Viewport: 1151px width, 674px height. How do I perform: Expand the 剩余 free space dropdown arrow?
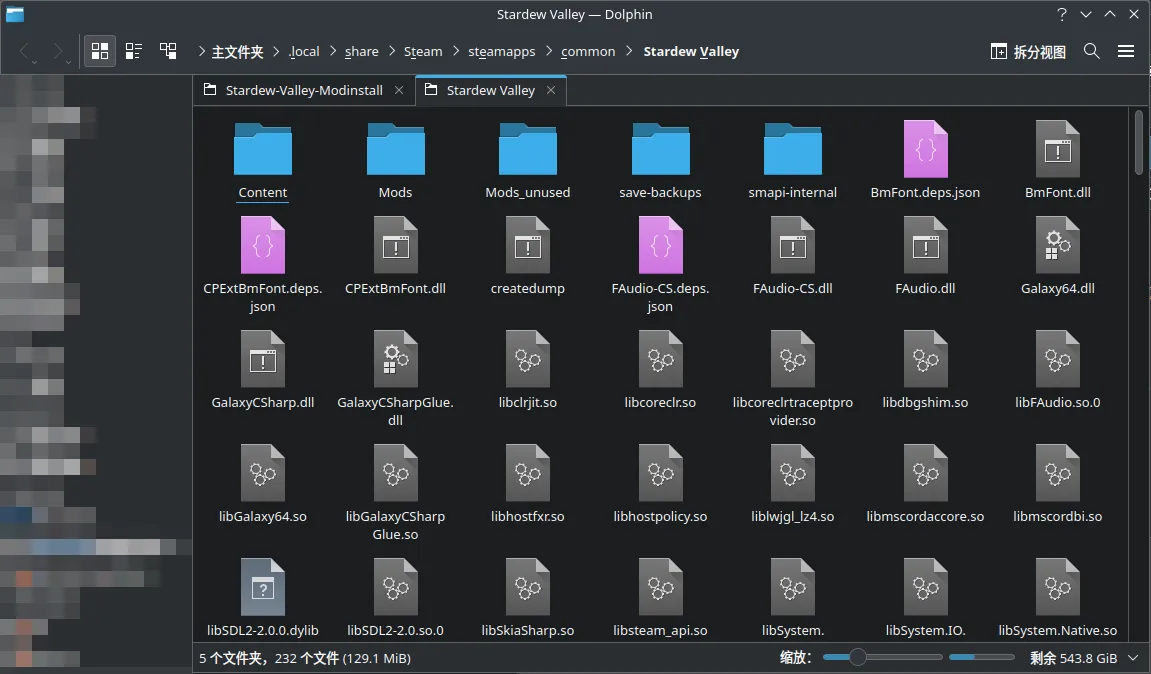point(1133,658)
